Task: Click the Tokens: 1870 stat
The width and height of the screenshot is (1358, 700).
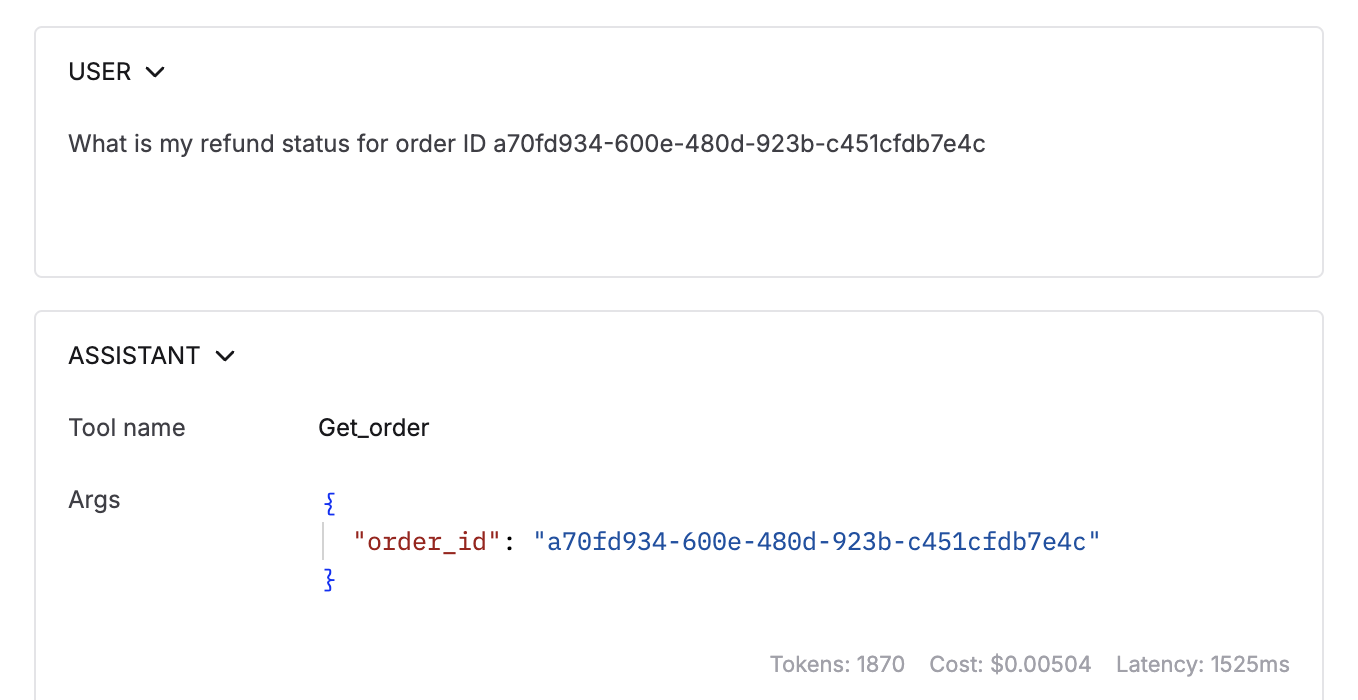Action: coord(837,664)
